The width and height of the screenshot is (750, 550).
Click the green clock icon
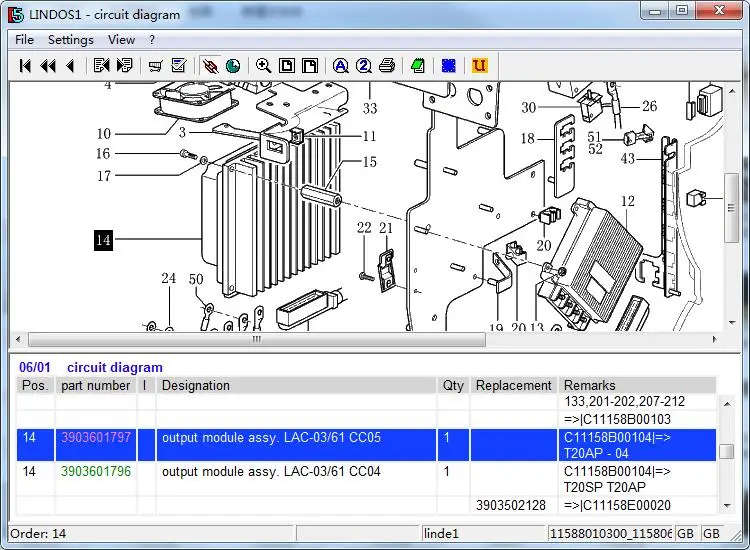point(233,66)
